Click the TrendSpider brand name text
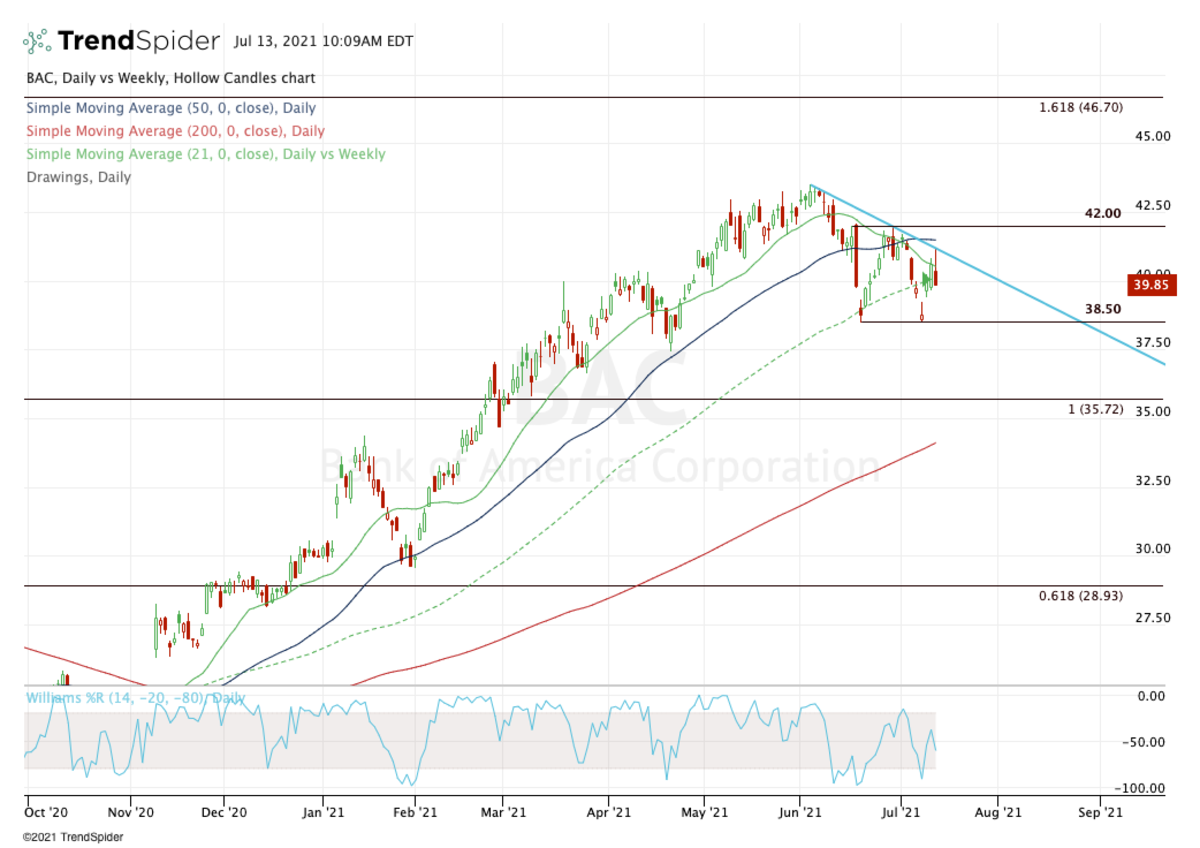Image resolution: width=1200 pixels, height=848 pixels. click(138, 41)
